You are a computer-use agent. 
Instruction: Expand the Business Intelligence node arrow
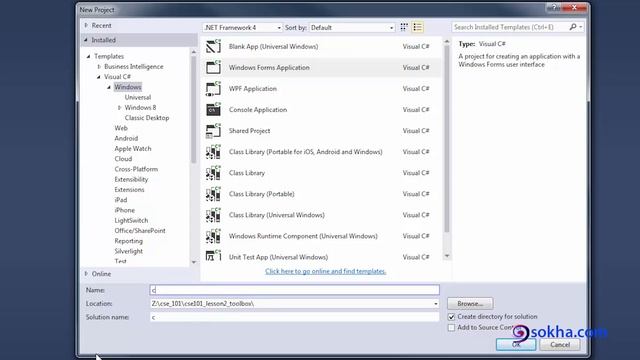point(99,67)
